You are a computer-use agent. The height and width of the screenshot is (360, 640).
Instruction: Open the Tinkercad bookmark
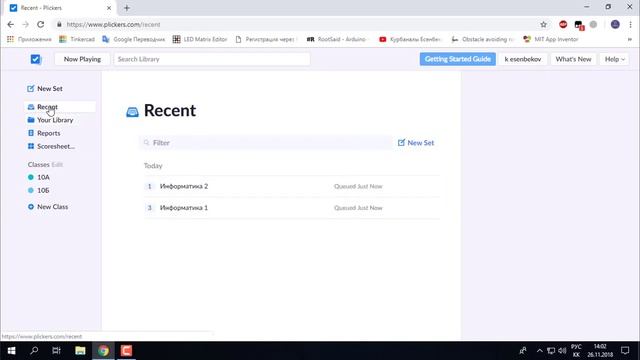click(77, 39)
